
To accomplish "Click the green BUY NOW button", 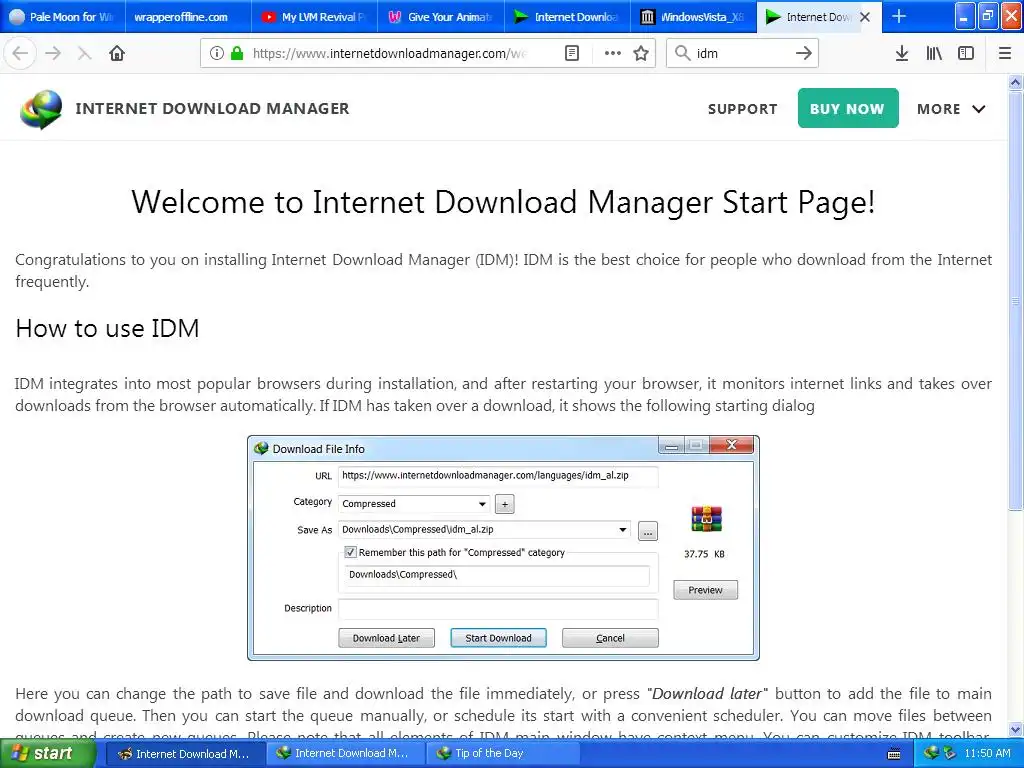I will tap(848, 108).
